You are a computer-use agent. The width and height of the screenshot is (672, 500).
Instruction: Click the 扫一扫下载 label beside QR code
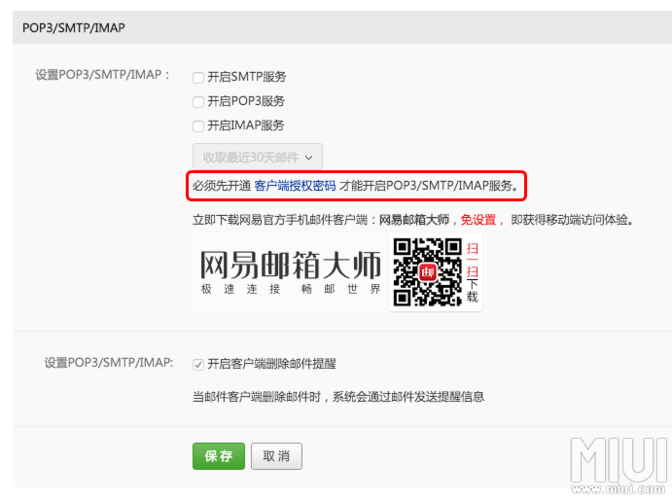(x=472, y=272)
